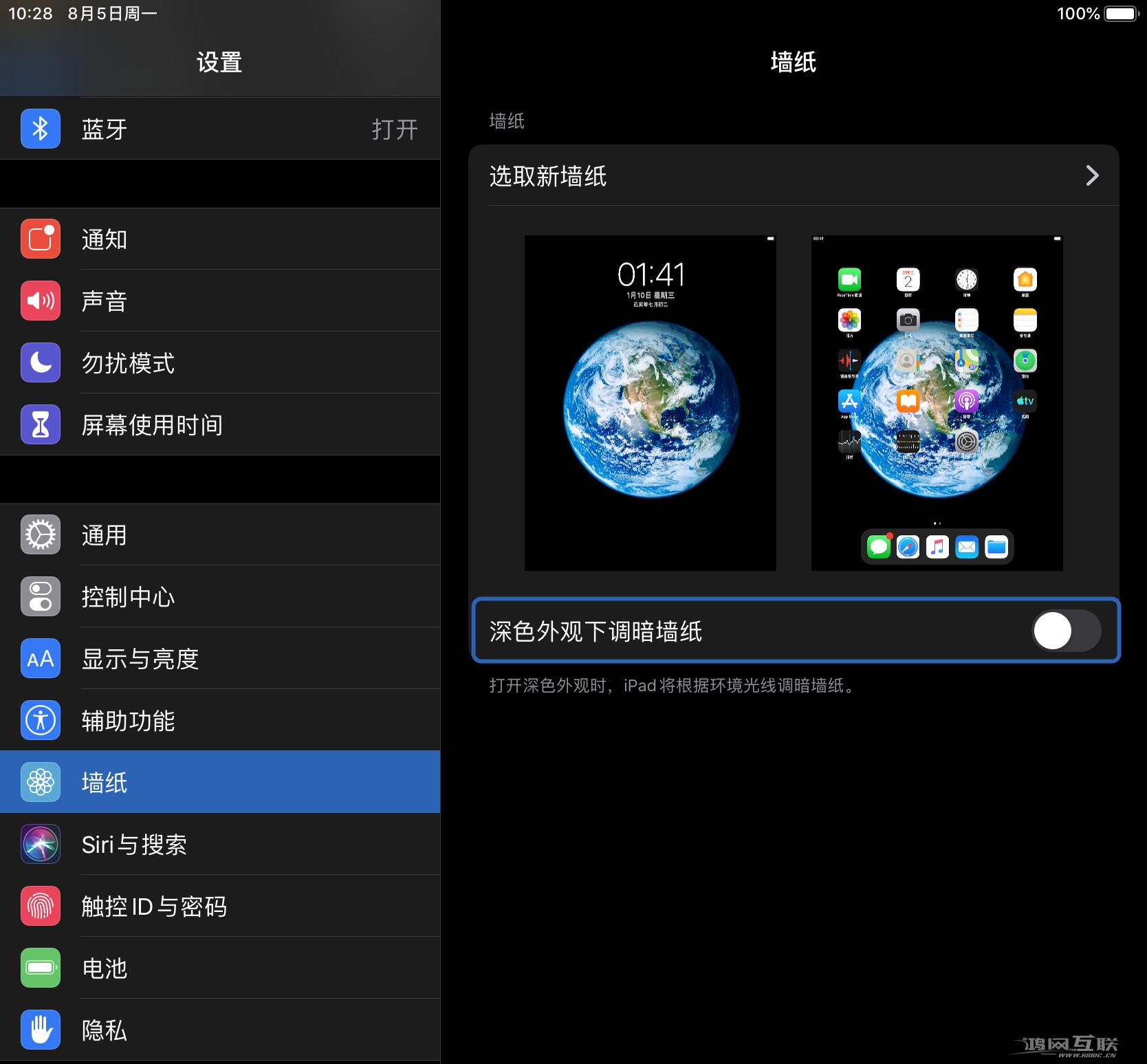
Task: Click the Sounds icon (声音)
Action: click(x=40, y=301)
